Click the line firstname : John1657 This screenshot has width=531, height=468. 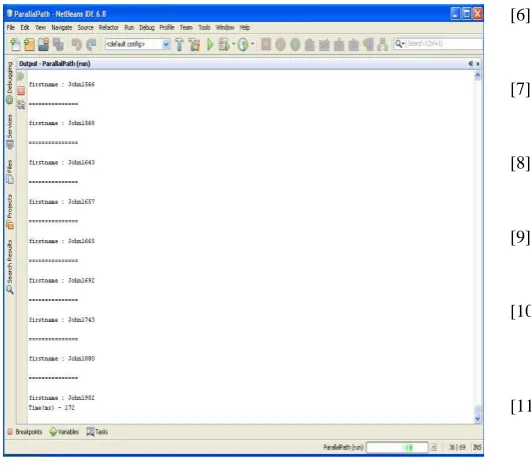click(x=62, y=202)
